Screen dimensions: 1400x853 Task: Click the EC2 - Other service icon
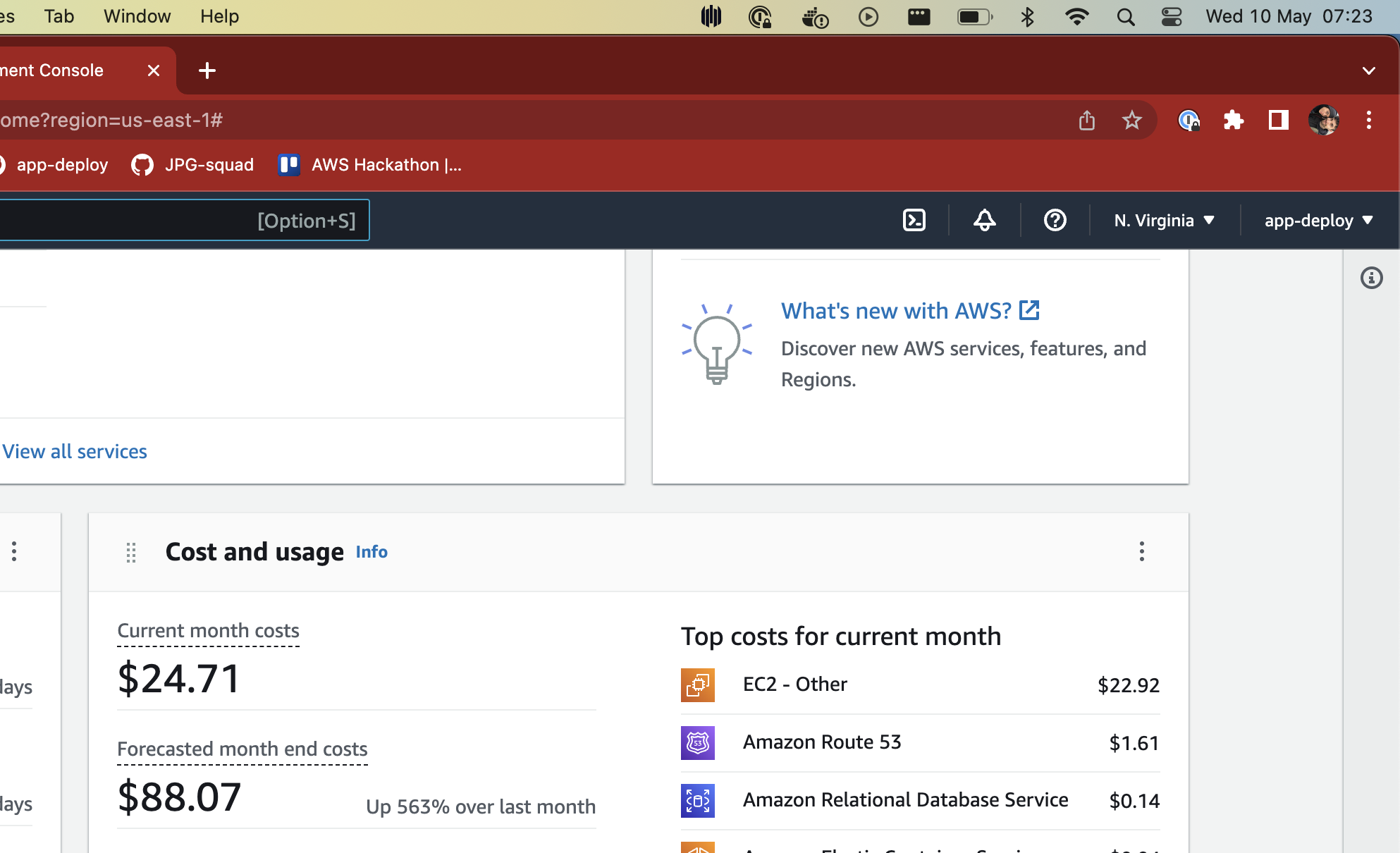pyautogui.click(x=698, y=685)
